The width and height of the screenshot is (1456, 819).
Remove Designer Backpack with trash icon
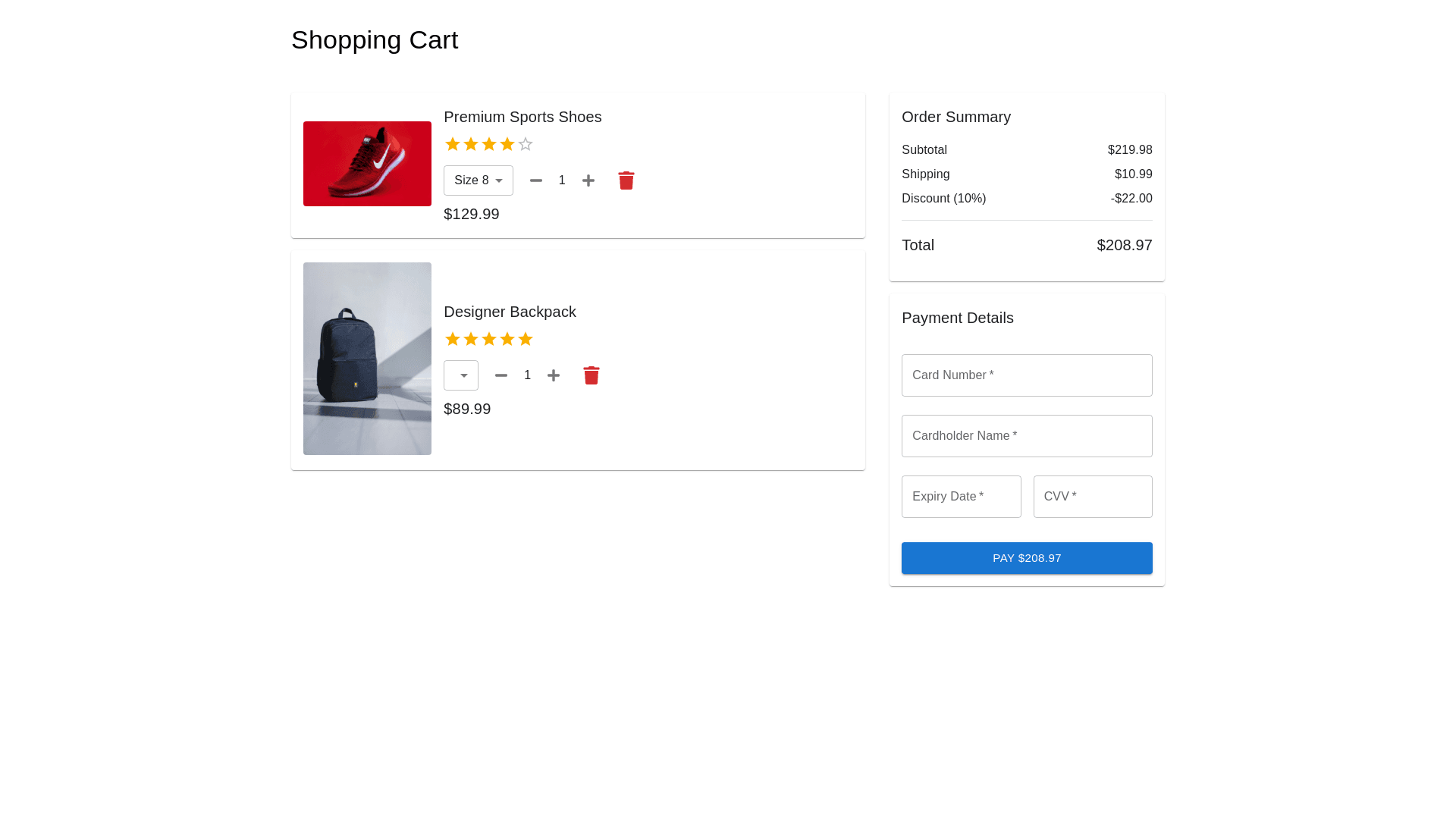point(591,375)
